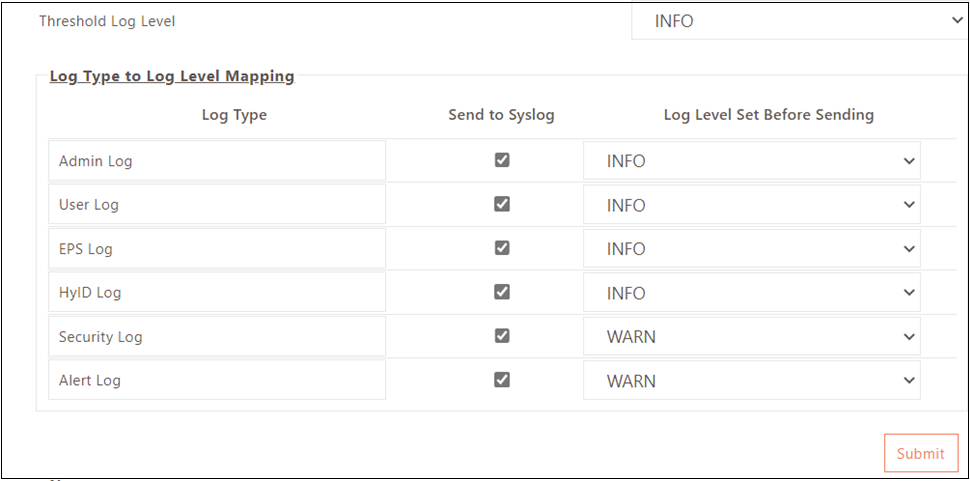Select the Admin Log type field
This screenshot has height=481, width=970.
pyautogui.click(x=217, y=161)
